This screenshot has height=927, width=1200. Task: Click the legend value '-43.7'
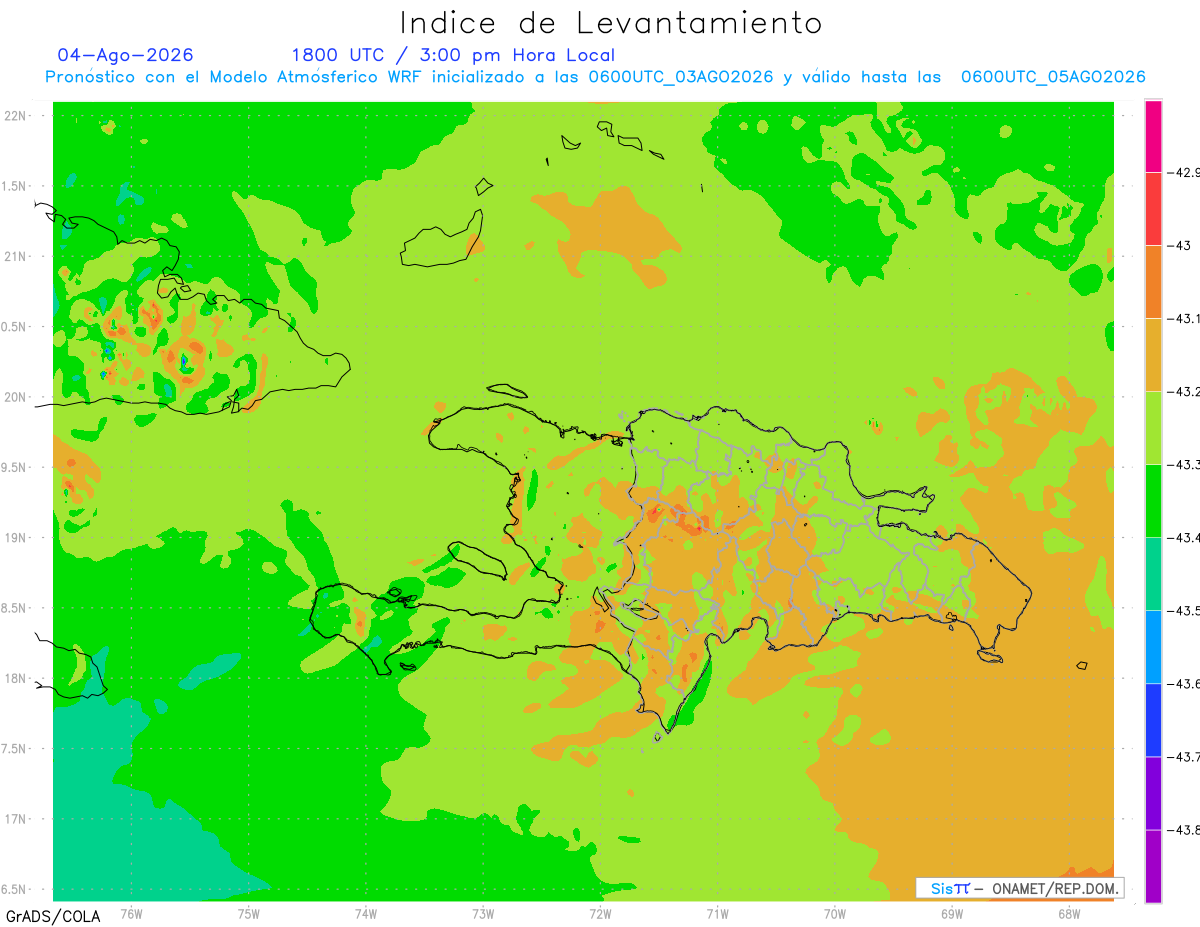point(1184,757)
